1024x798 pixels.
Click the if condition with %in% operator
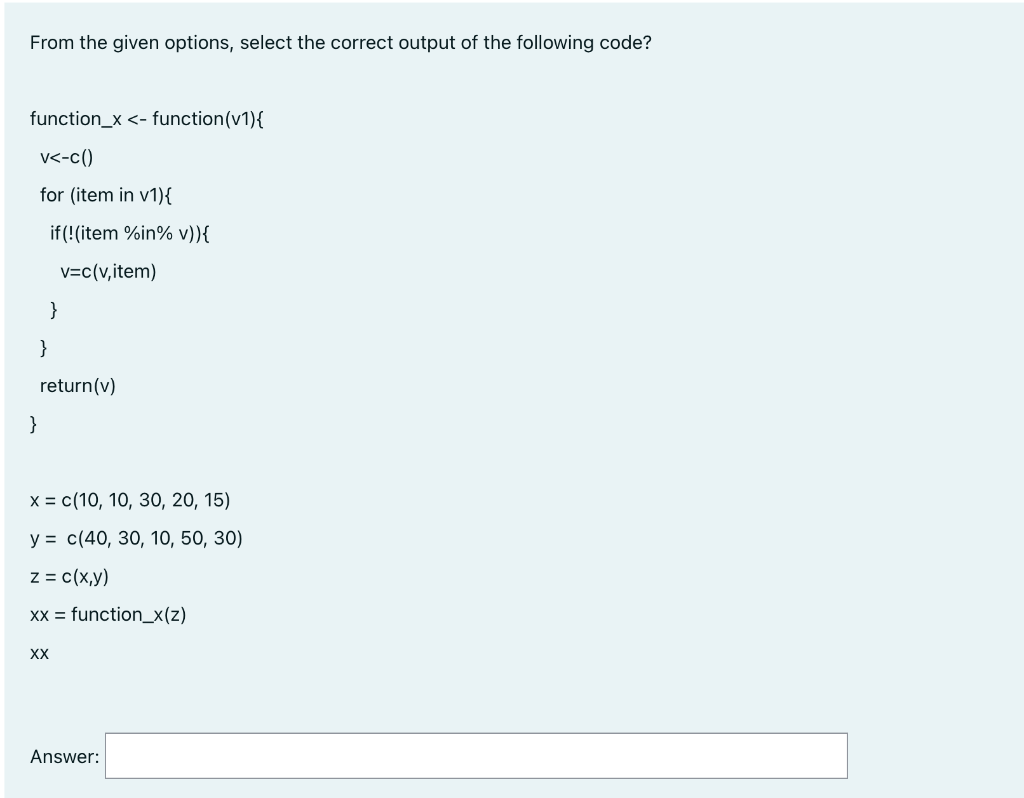(x=135, y=232)
